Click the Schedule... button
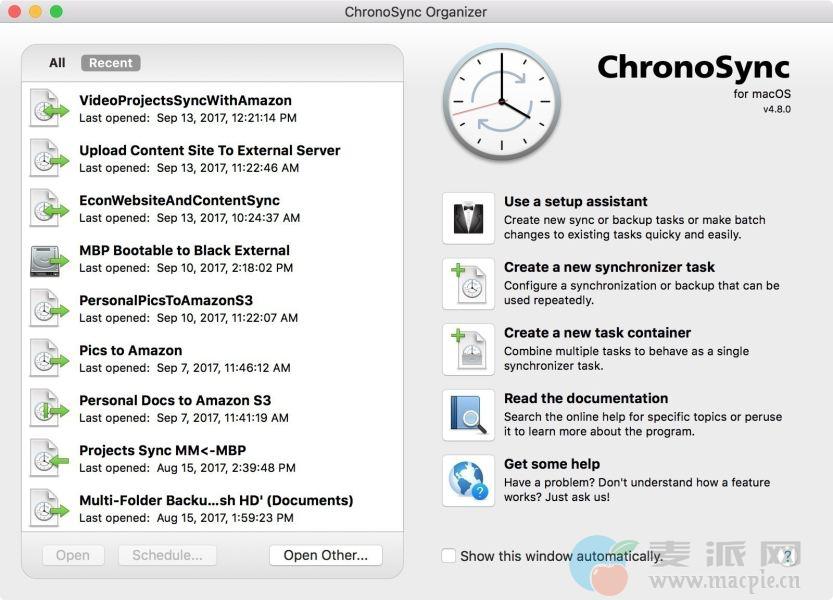The image size is (833, 600). click(167, 555)
